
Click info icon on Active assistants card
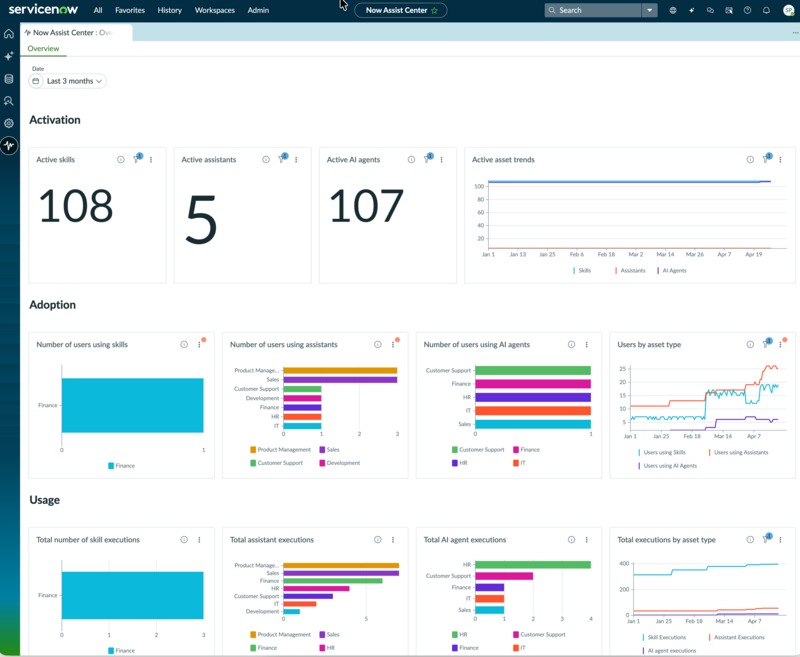click(x=266, y=160)
